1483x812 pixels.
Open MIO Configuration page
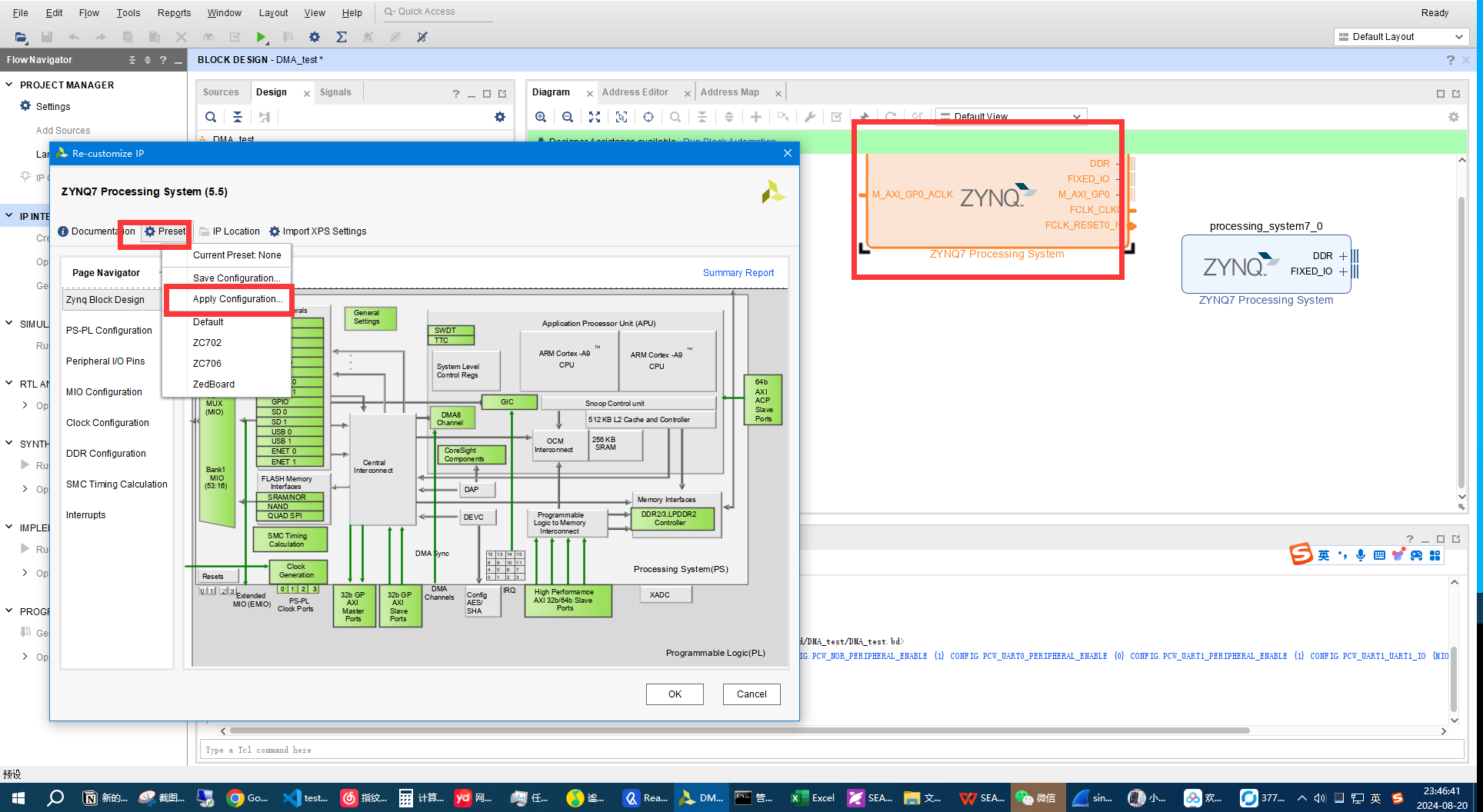tap(104, 392)
